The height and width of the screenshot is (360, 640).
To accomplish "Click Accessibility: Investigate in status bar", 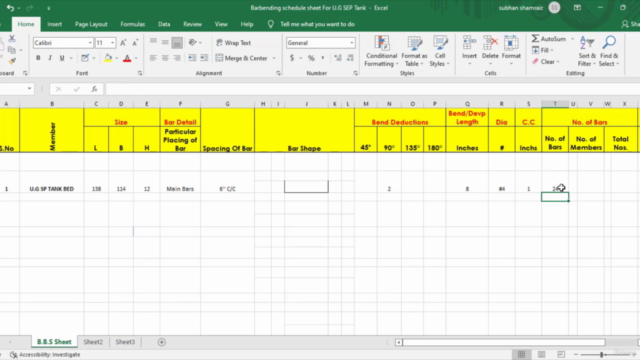I will tap(45, 355).
